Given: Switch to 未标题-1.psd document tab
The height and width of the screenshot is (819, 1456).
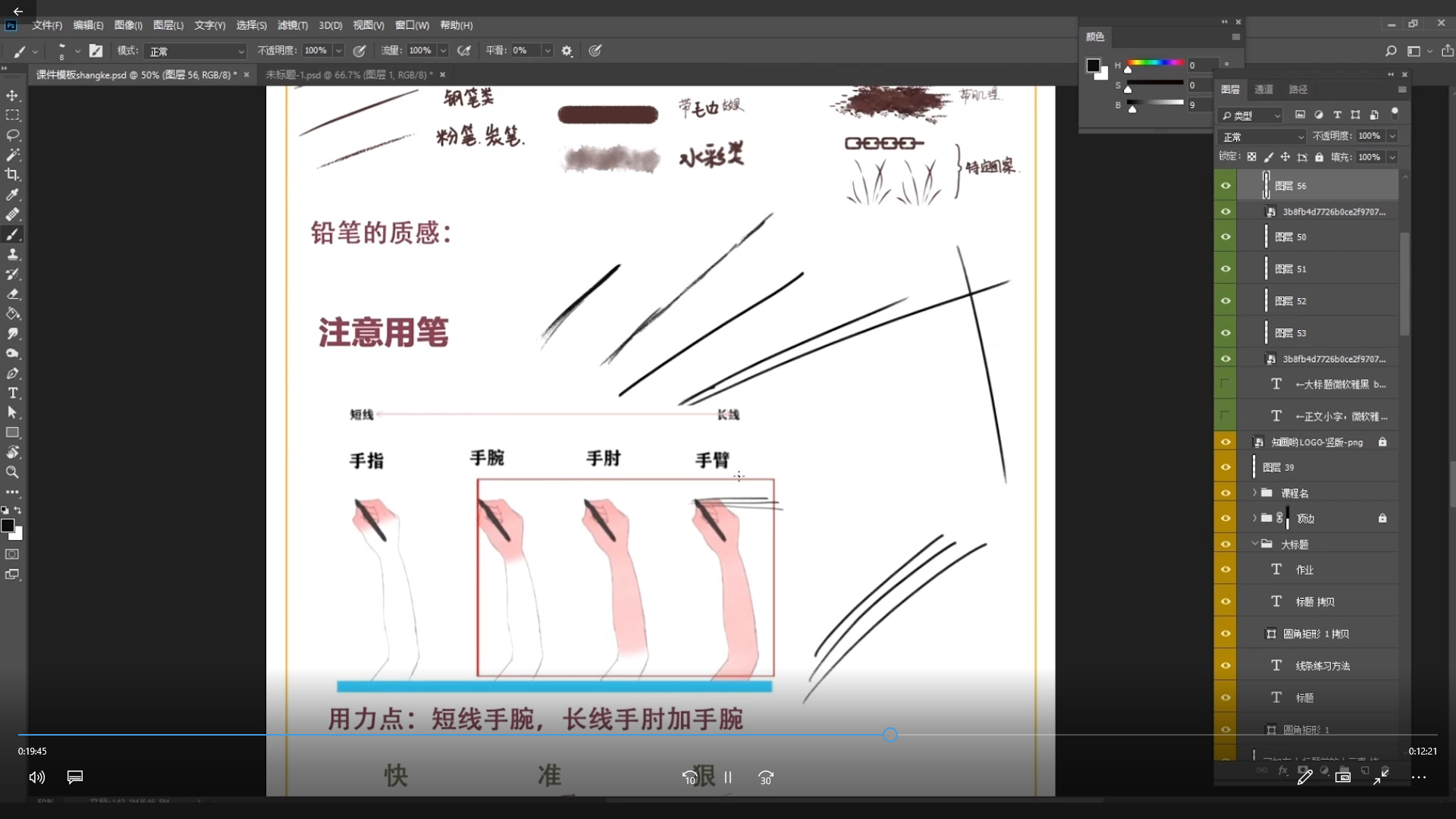Looking at the screenshot, I should [348, 74].
